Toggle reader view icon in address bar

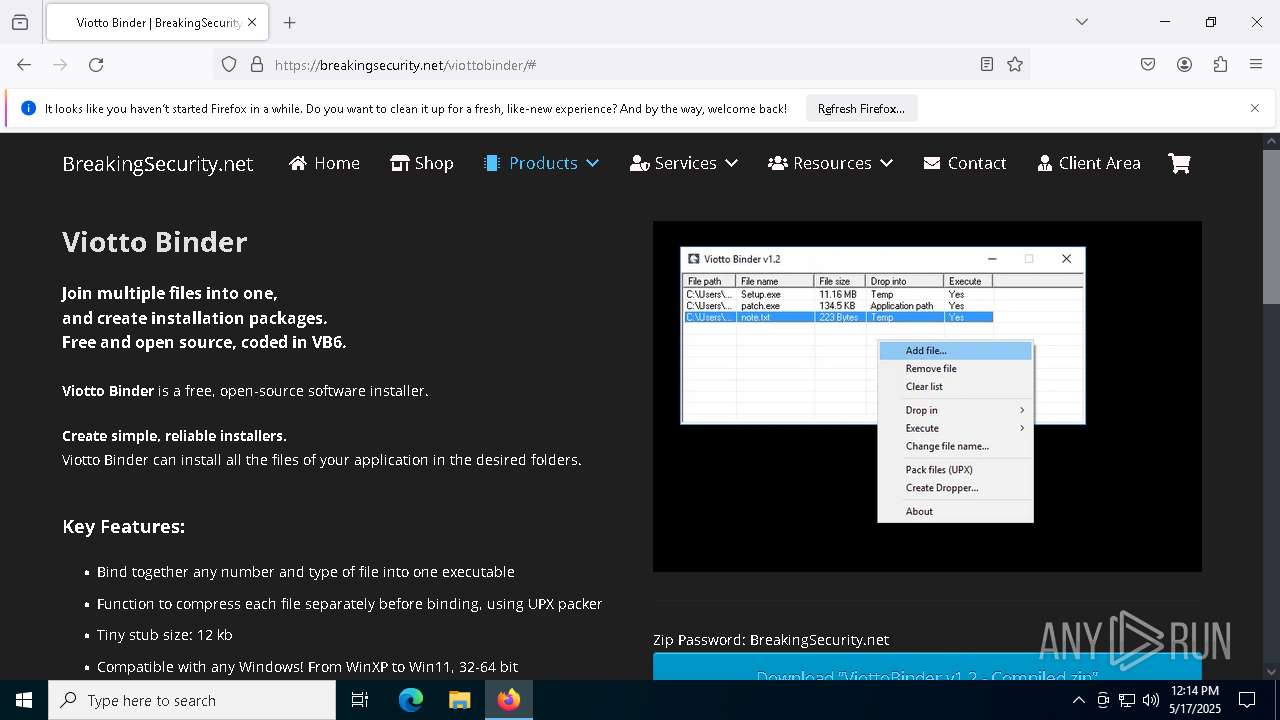tap(987, 64)
